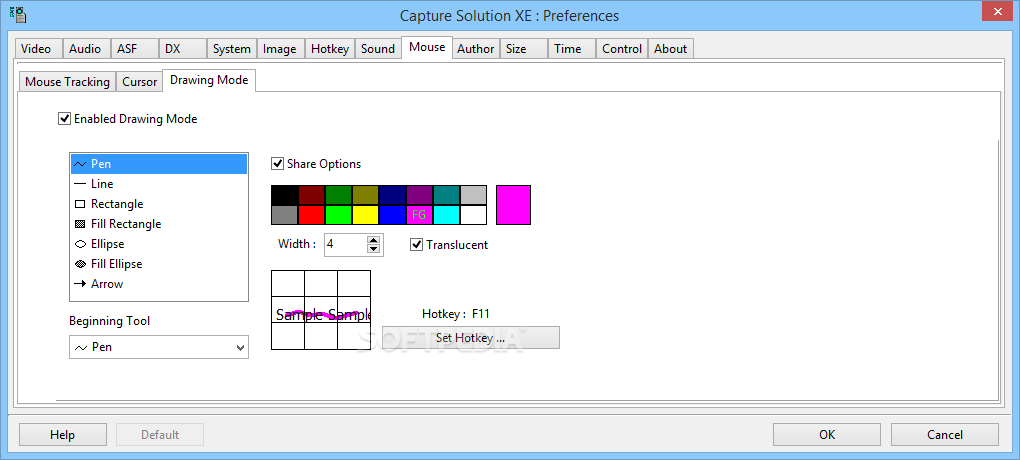The width and height of the screenshot is (1020, 460).
Task: Pick the Fill Ellipse tool
Action: click(159, 264)
